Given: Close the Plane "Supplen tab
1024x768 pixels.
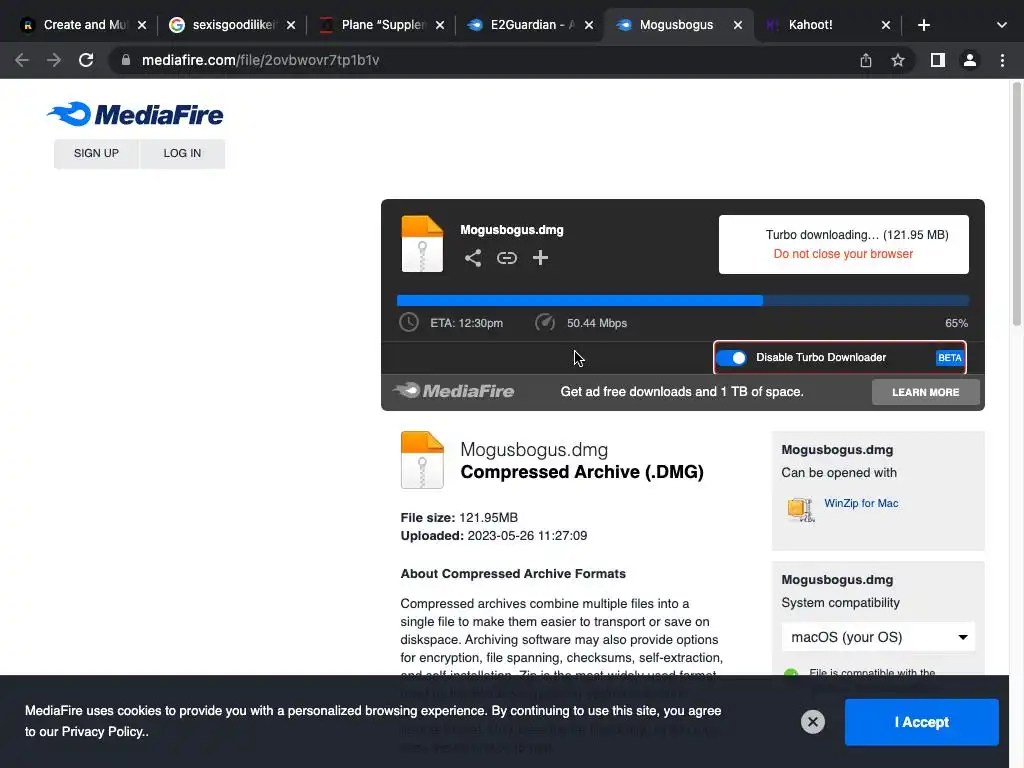Looking at the screenshot, I should (440, 25).
